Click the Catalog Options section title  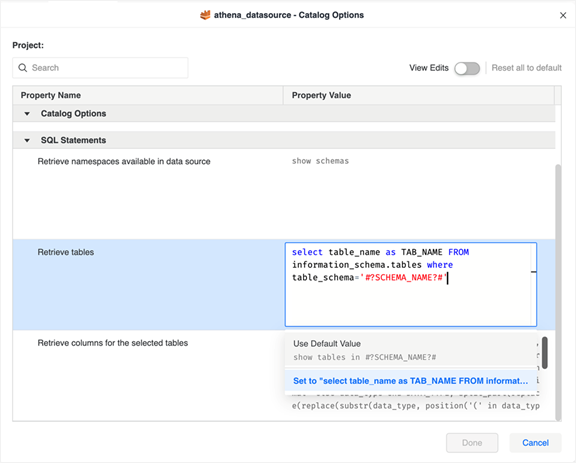73,114
